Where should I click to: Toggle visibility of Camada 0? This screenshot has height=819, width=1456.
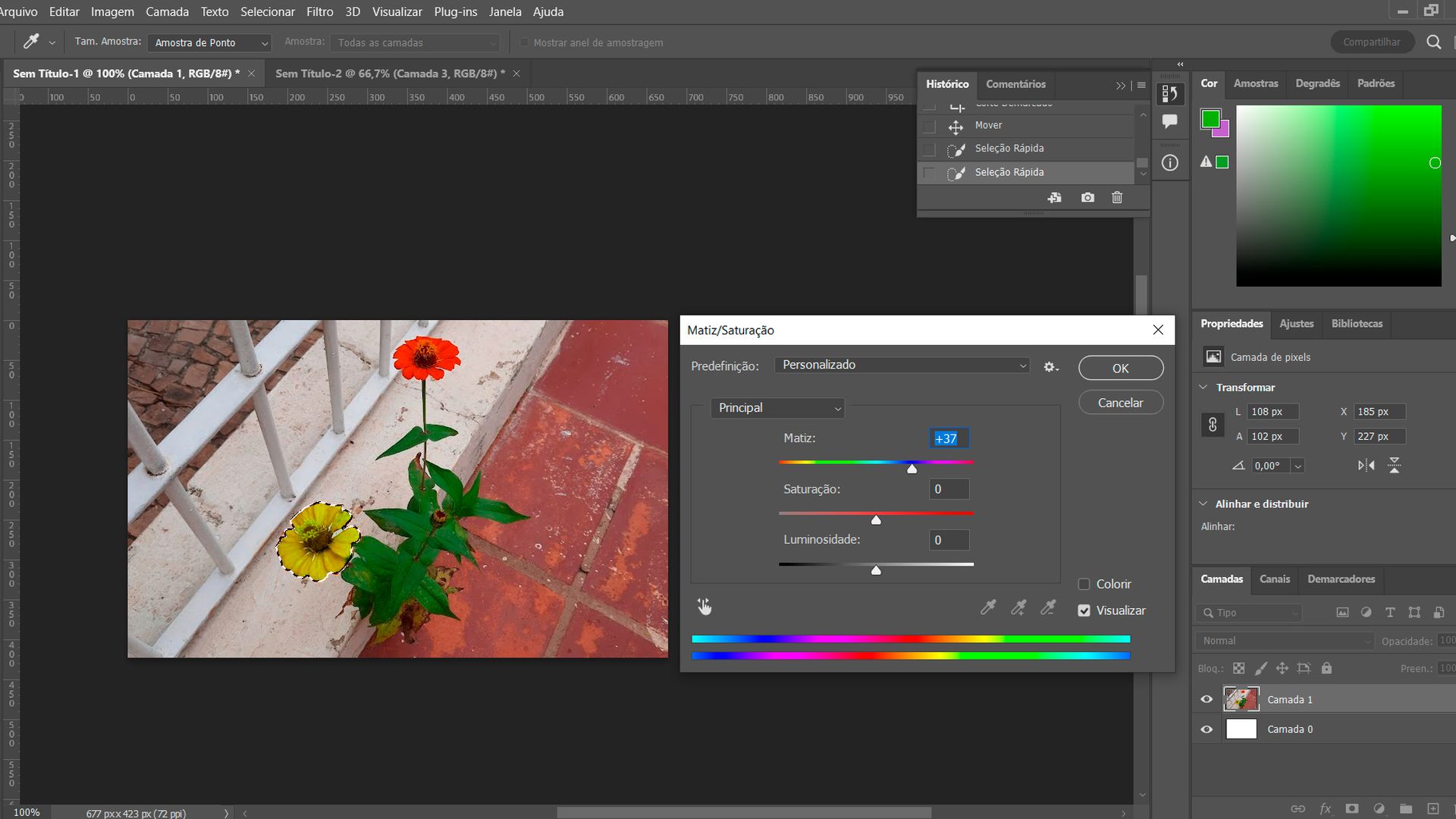(x=1207, y=729)
